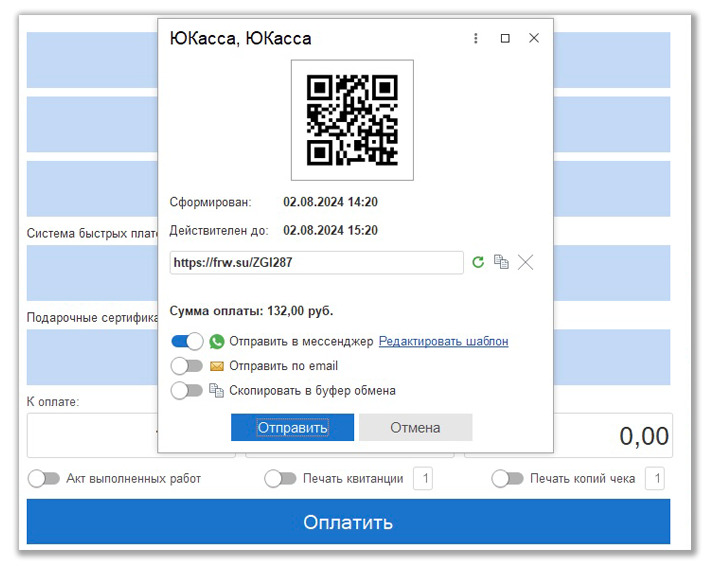Click the amount field showing 0,00
The image size is (716, 565).
[613, 436]
